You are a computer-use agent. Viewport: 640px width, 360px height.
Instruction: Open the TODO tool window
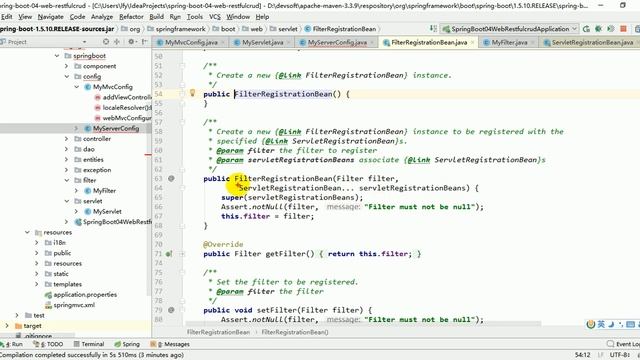click(48, 344)
